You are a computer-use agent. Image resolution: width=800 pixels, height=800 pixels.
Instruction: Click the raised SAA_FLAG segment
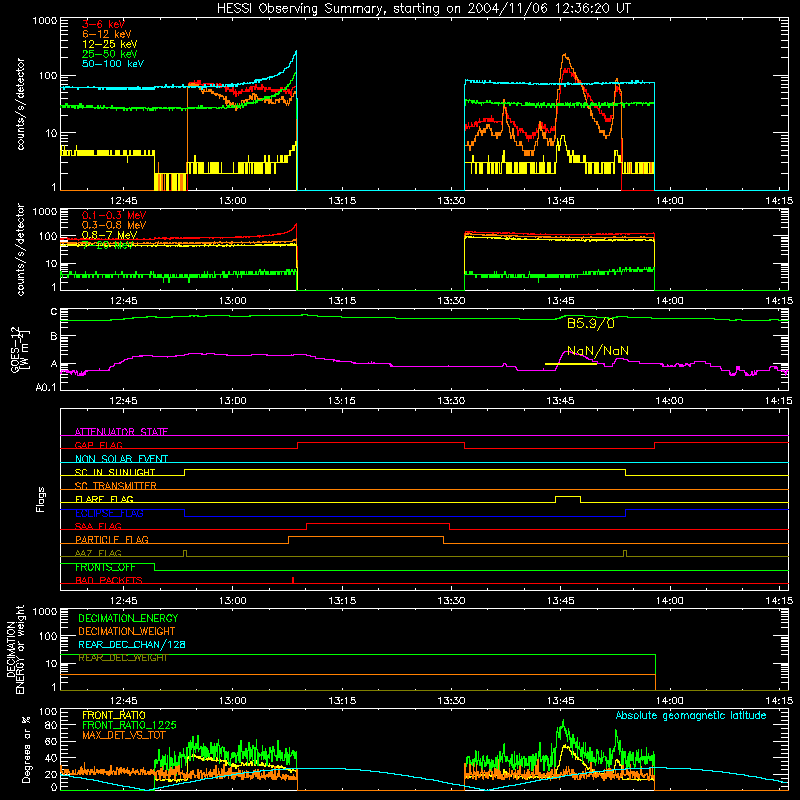378,523
